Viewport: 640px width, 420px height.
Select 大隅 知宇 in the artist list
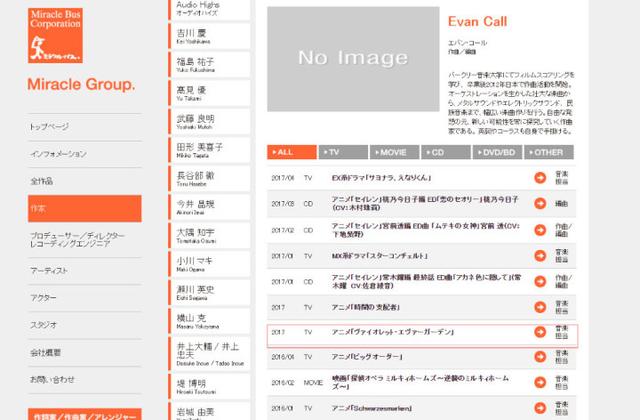pyautogui.click(x=209, y=236)
